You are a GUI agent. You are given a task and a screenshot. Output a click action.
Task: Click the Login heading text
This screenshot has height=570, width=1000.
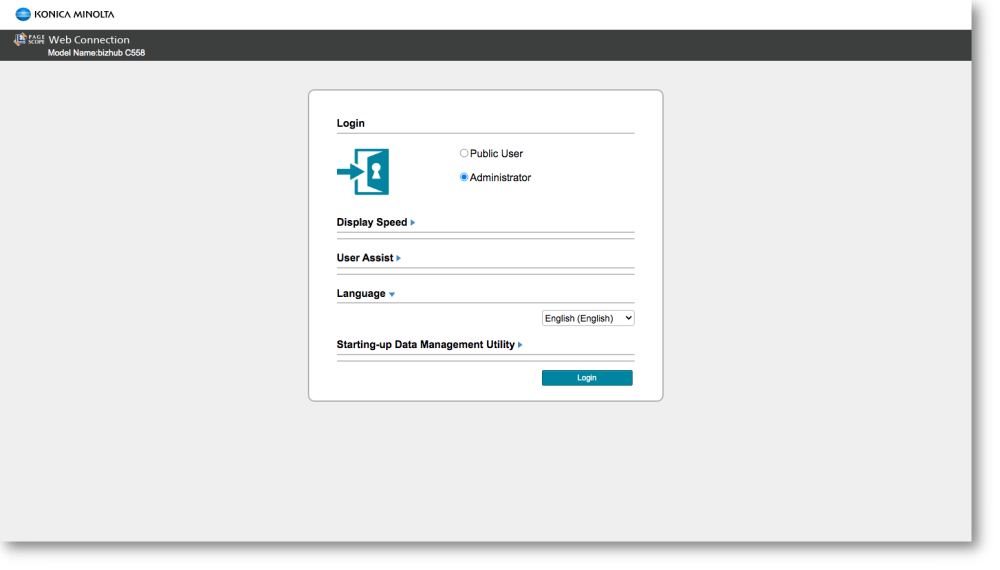tap(351, 123)
